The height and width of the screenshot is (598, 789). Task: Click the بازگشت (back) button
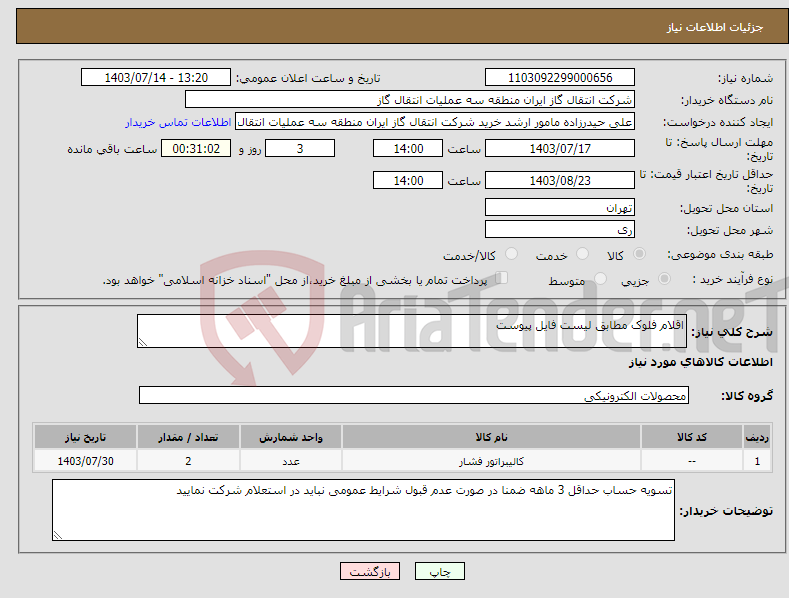click(370, 571)
